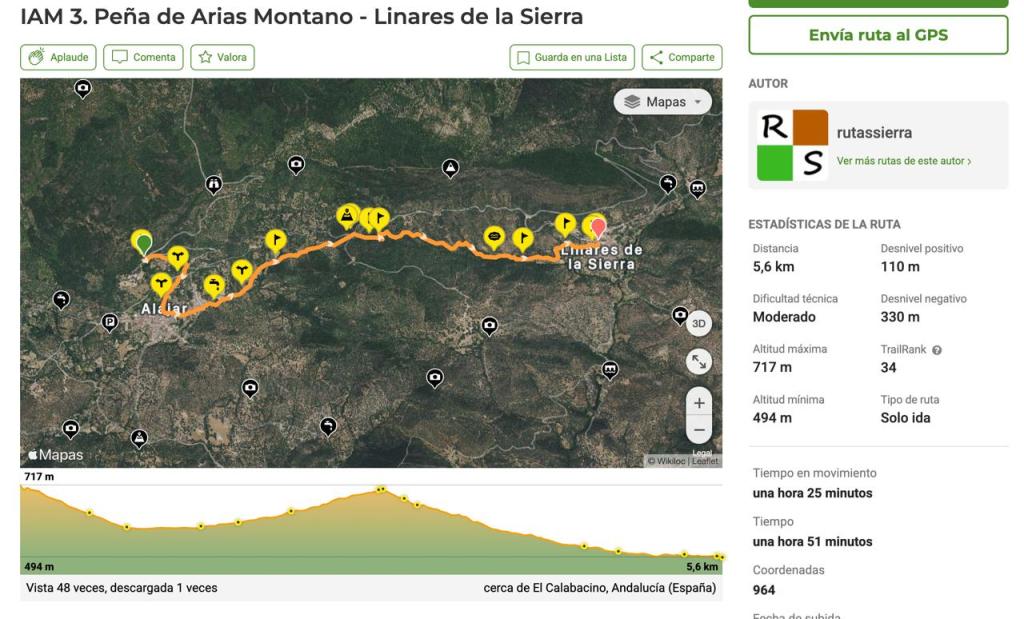This screenshot has height=619, width=1024.
Task: Open the Mapas layer dropdown
Action: 662,102
